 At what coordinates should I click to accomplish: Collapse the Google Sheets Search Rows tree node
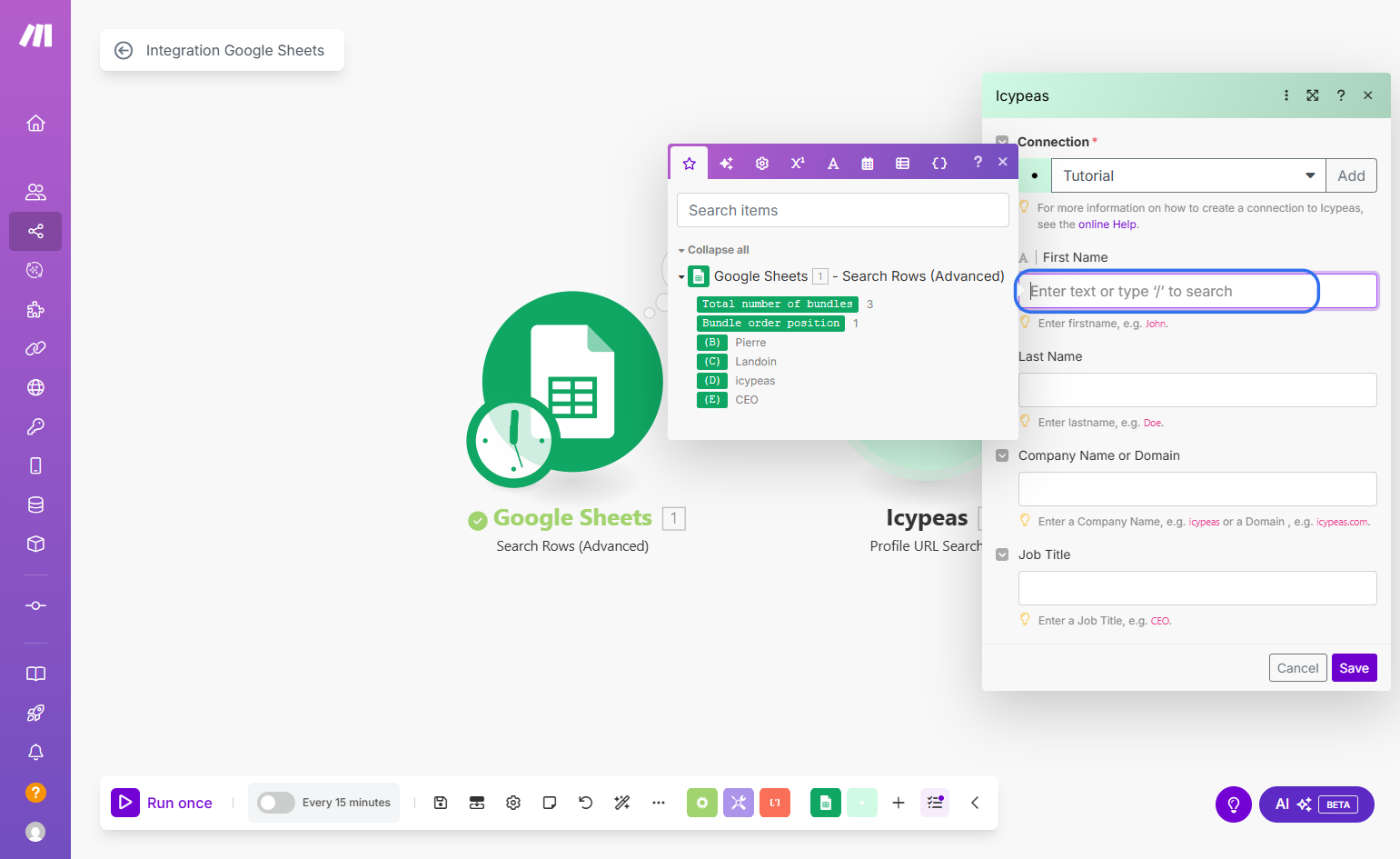click(681, 276)
